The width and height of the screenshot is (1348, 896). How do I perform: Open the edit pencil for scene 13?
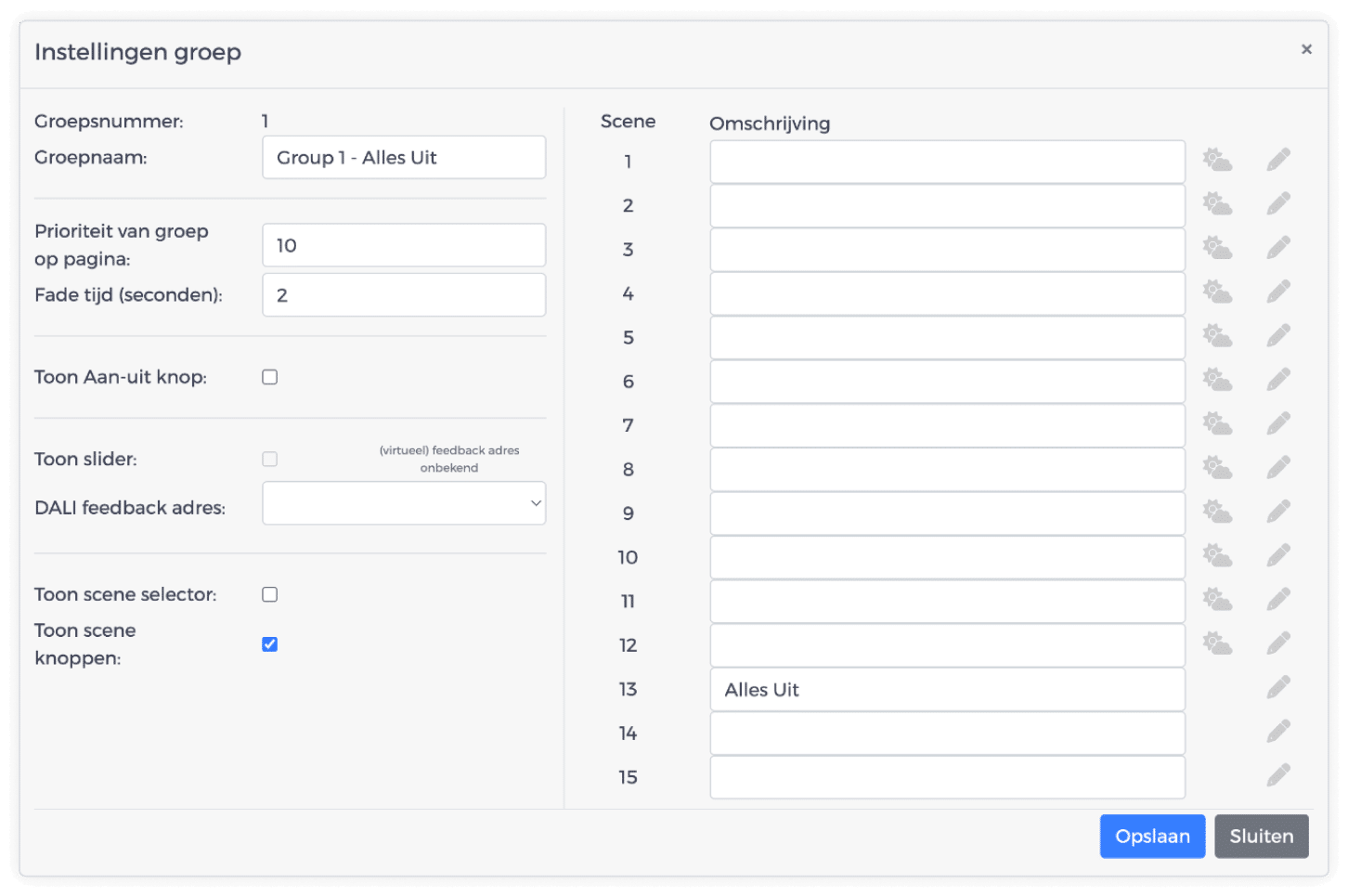(1278, 687)
